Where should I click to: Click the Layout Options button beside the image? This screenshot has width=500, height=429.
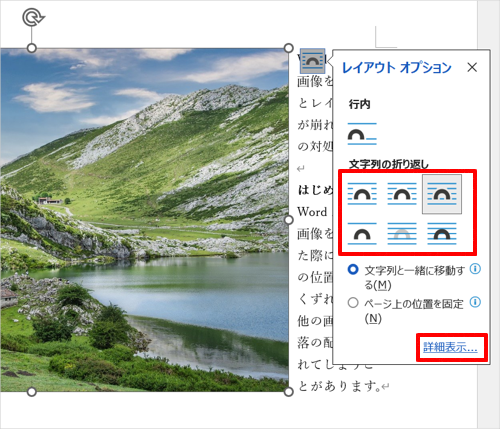pos(312,61)
